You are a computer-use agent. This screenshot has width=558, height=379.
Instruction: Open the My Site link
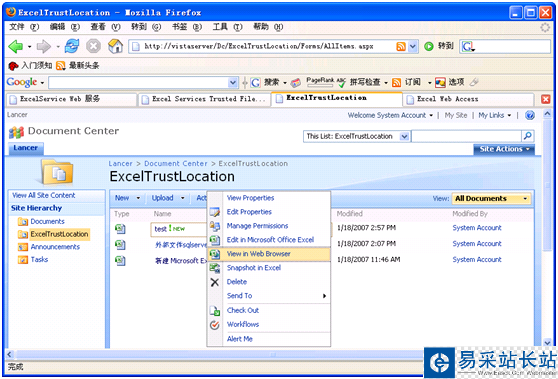click(x=456, y=115)
